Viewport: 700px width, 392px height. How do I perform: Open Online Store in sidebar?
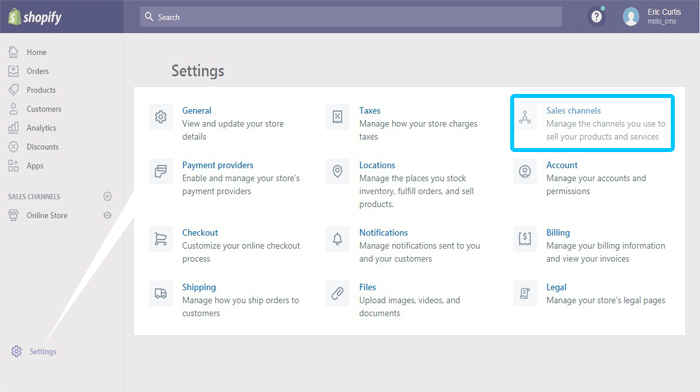[x=47, y=215]
